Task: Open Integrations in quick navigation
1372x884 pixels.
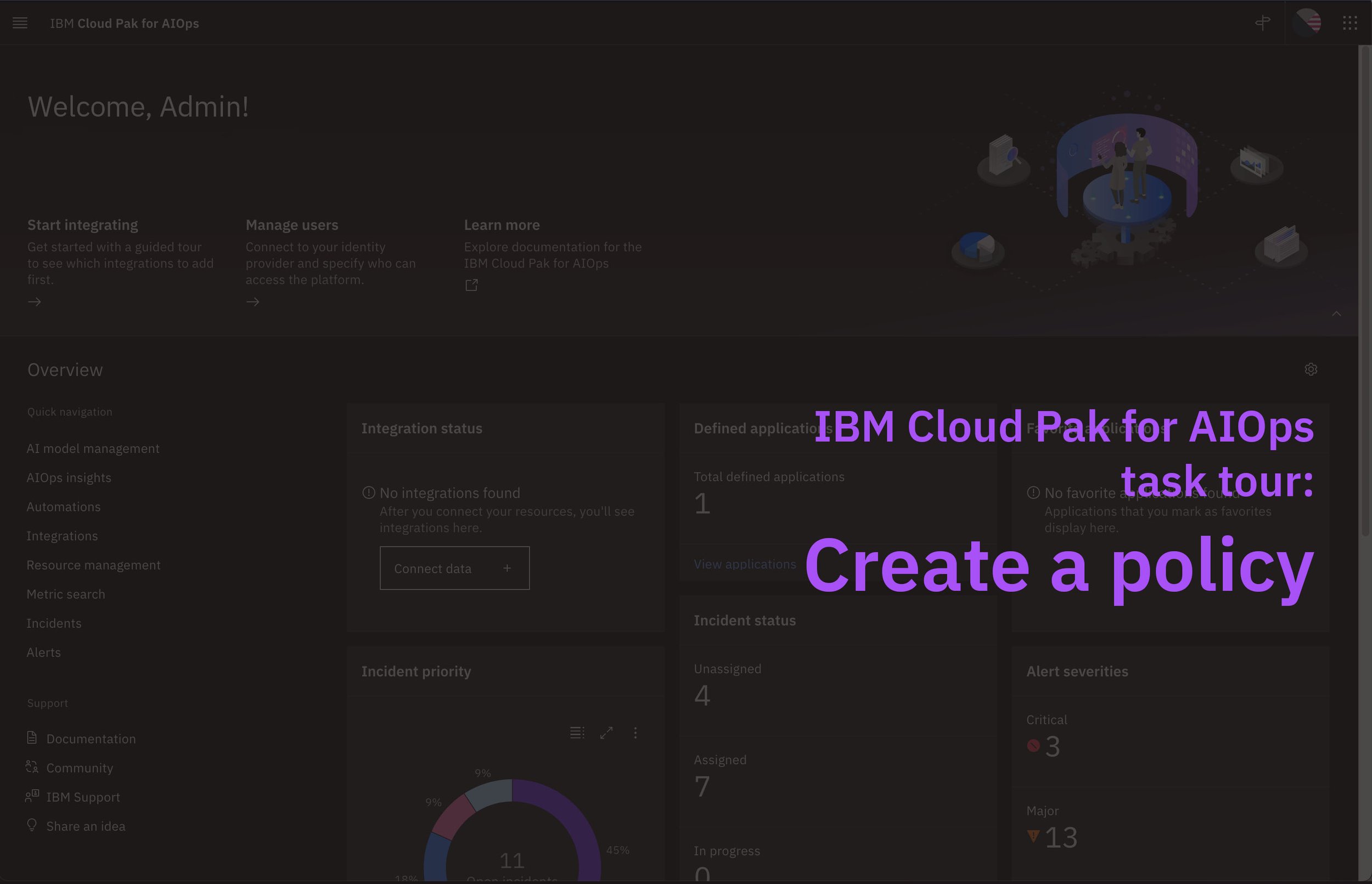Action: click(x=62, y=536)
